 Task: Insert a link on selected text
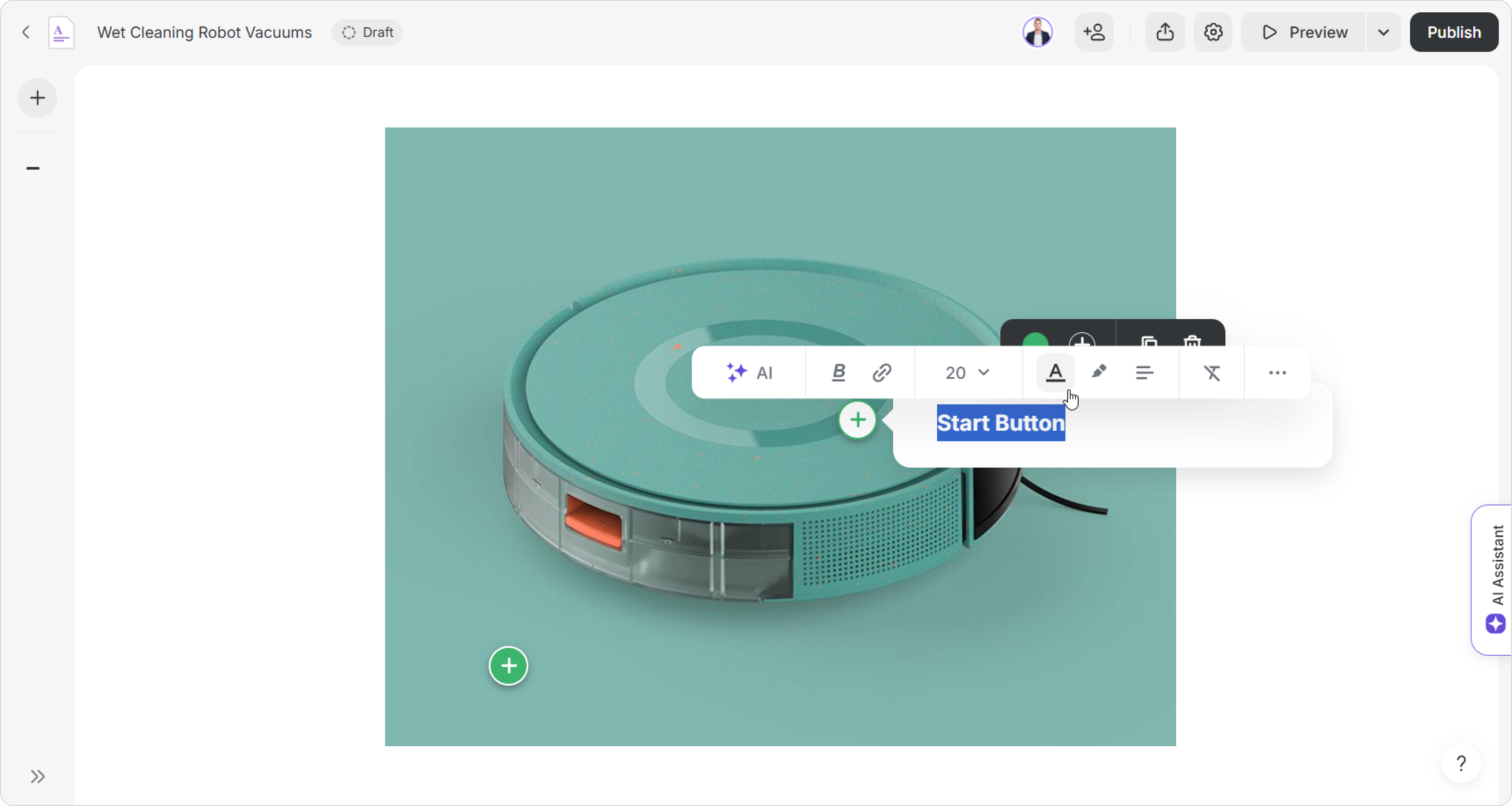882,373
